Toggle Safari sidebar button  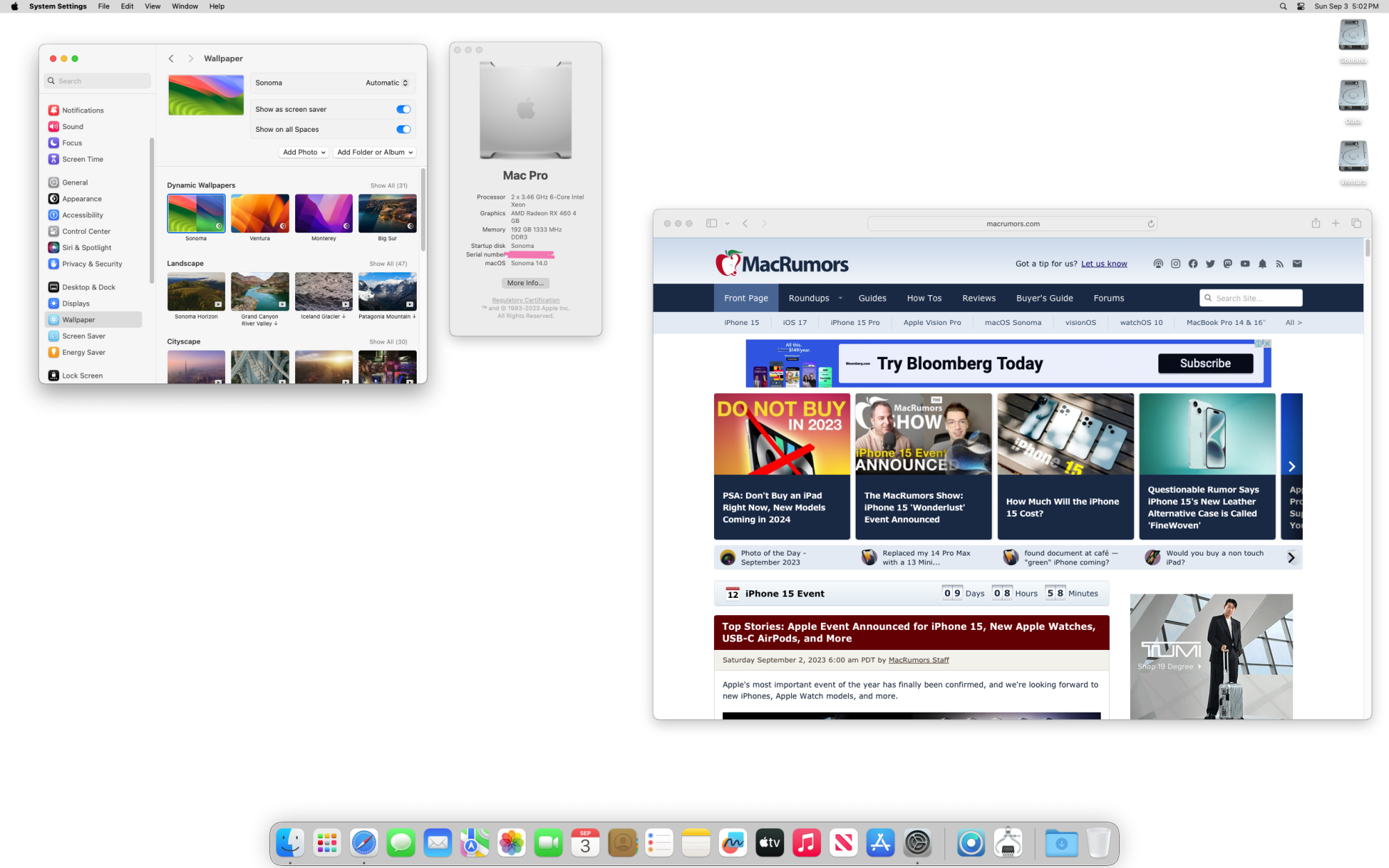(x=712, y=224)
